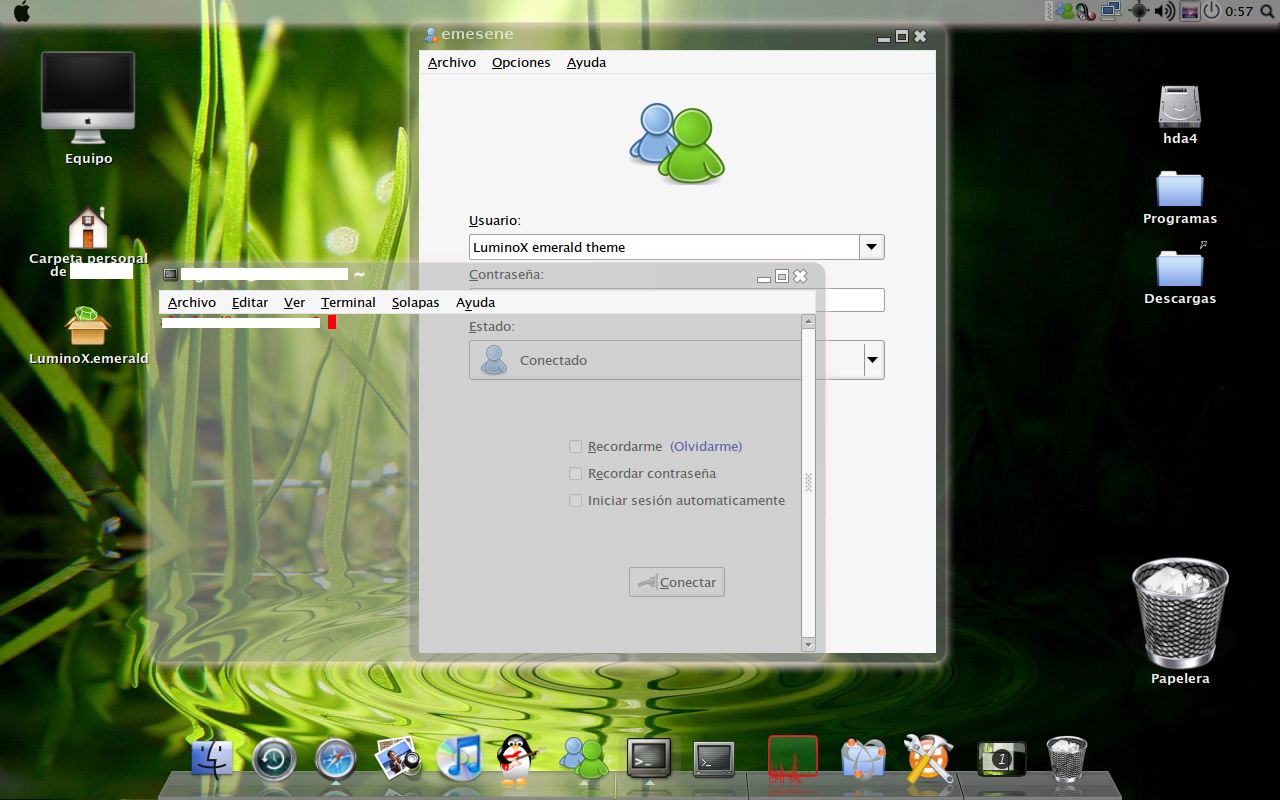Click the first terminal icon in dock

tap(649, 758)
